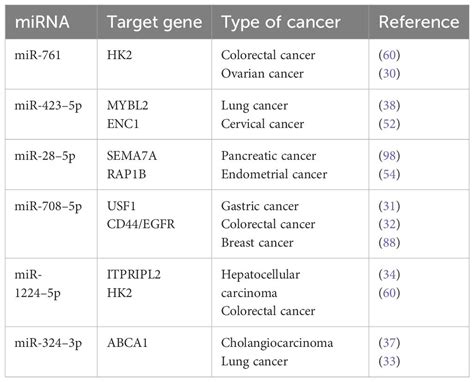Screen dimensions: 474x382
Task: Follow reference link (33) in last row
Action: [389, 361]
